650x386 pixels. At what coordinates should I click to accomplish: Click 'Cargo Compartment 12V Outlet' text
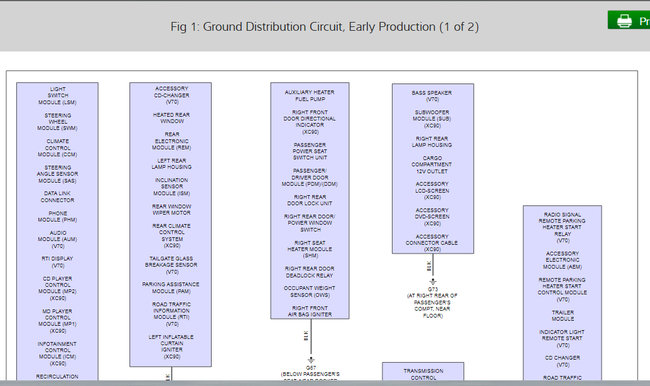[432, 165]
